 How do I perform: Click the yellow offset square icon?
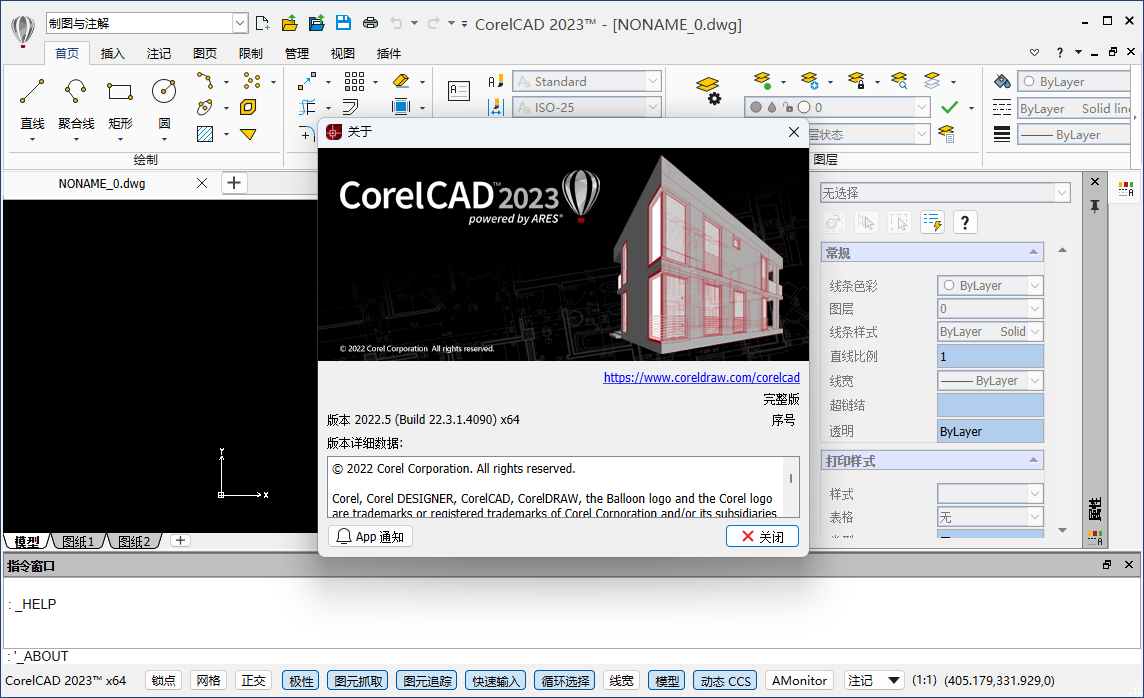pyautogui.click(x=248, y=107)
